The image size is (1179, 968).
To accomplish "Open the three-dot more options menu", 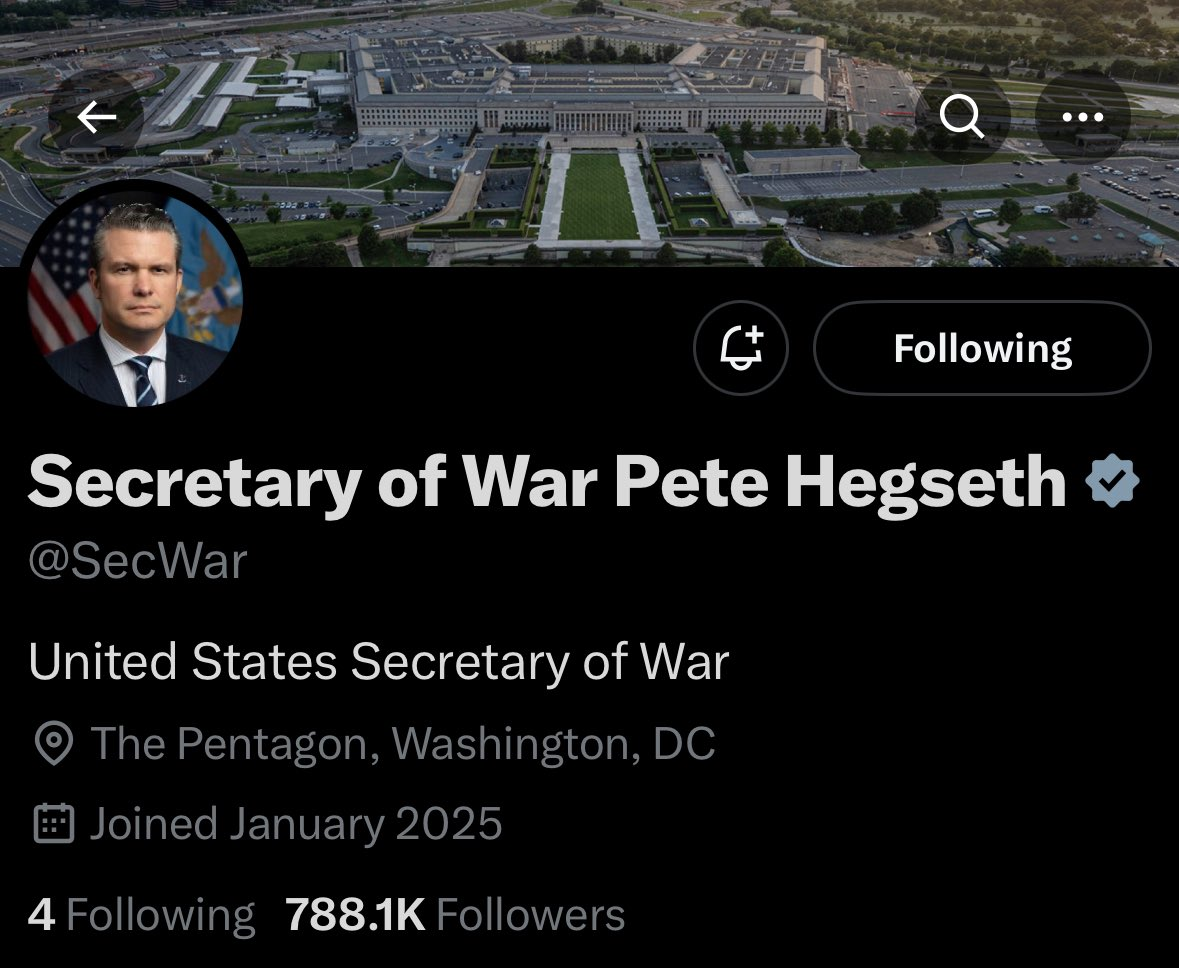I will pos(1082,118).
